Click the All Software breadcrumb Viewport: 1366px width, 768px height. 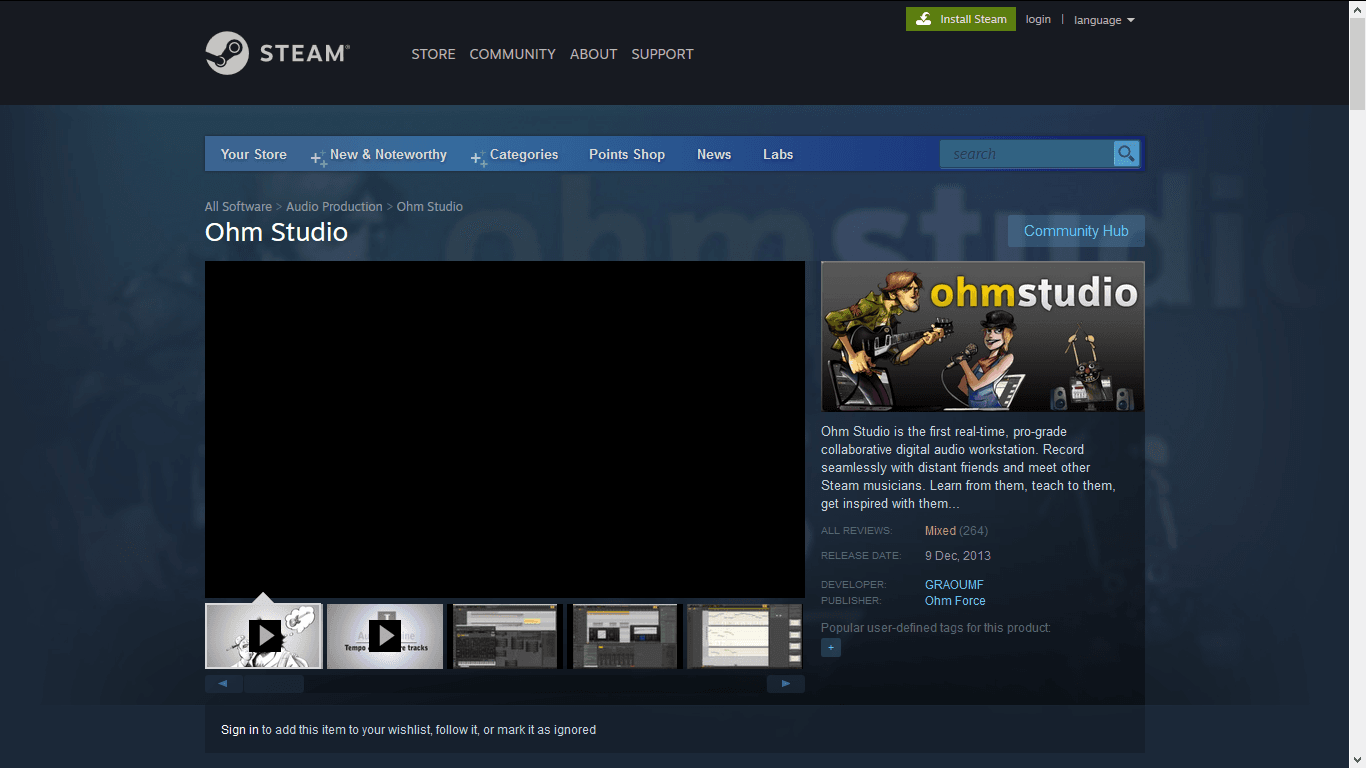tap(238, 207)
